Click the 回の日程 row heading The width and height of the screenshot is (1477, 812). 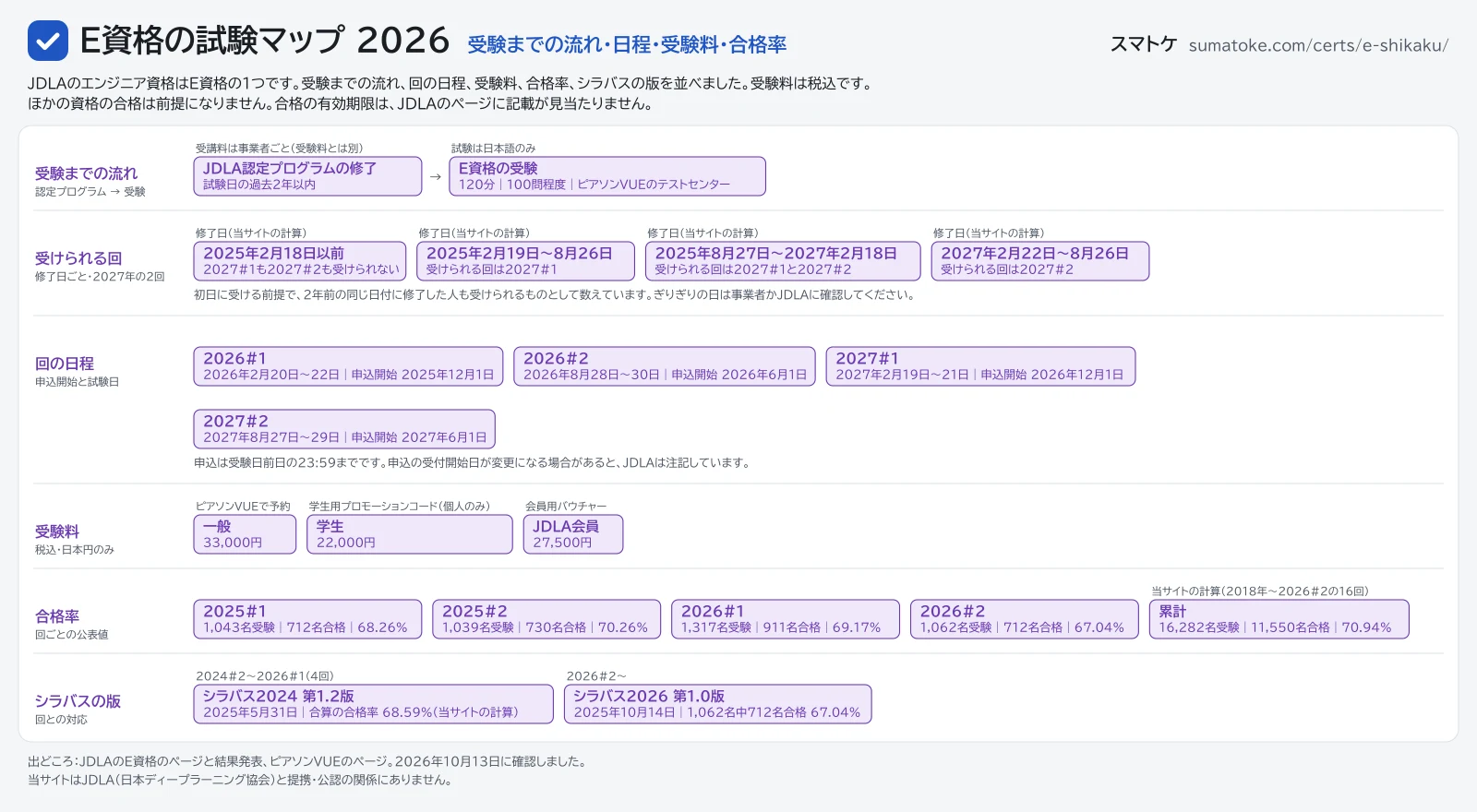pyautogui.click(x=65, y=363)
